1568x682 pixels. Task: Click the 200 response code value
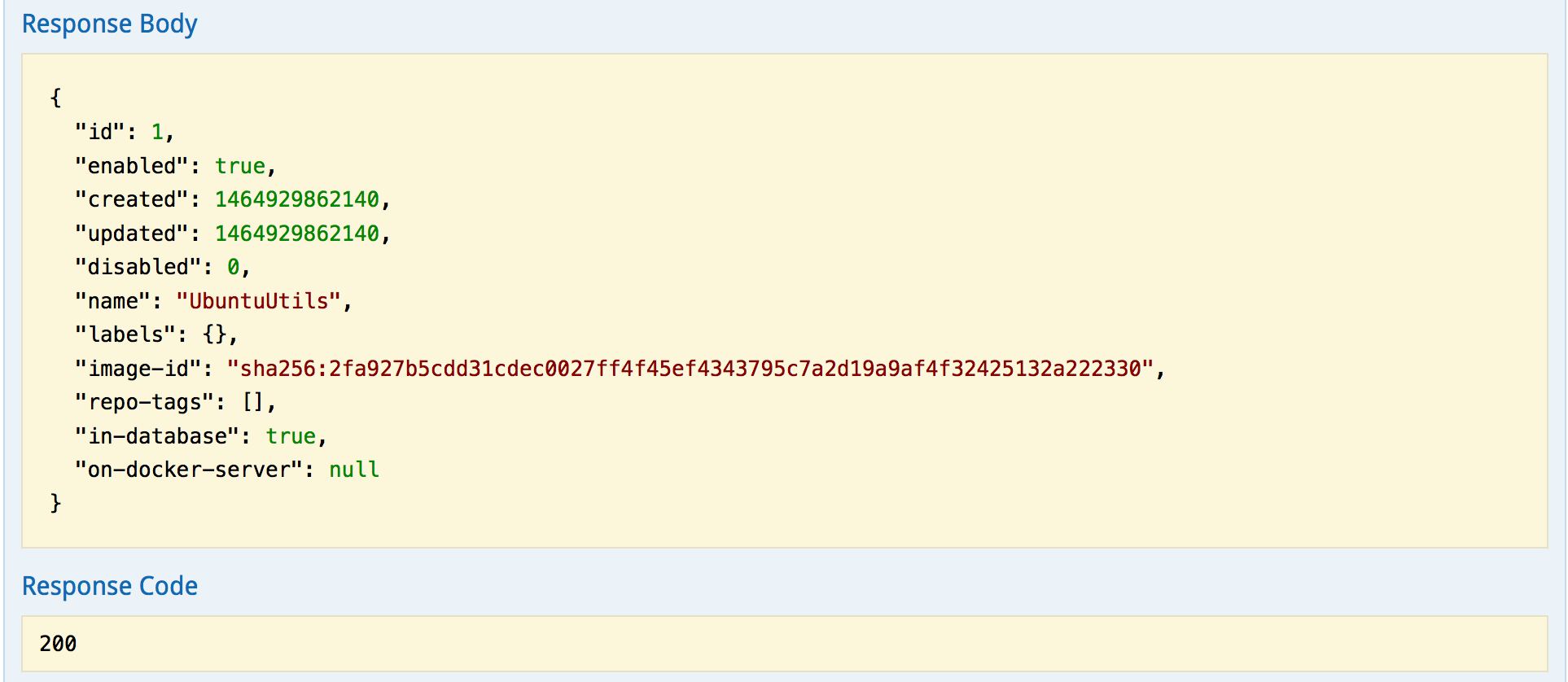point(58,644)
